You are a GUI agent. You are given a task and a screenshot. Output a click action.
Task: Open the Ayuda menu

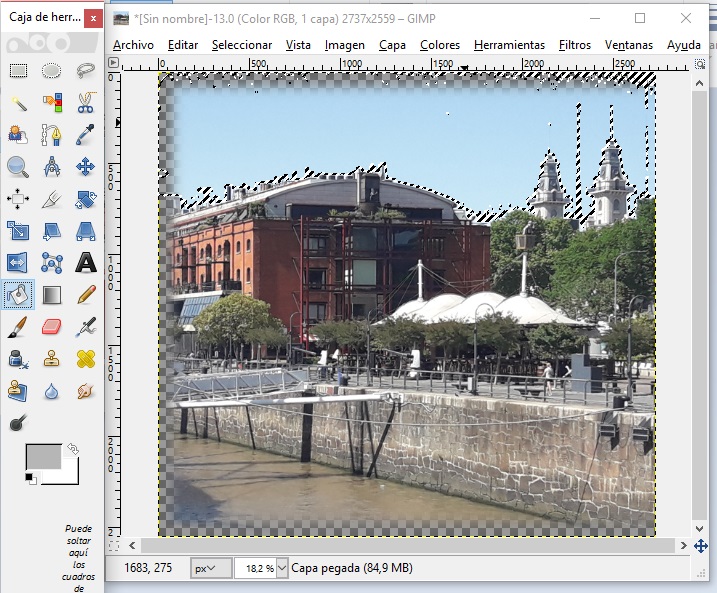pos(684,45)
